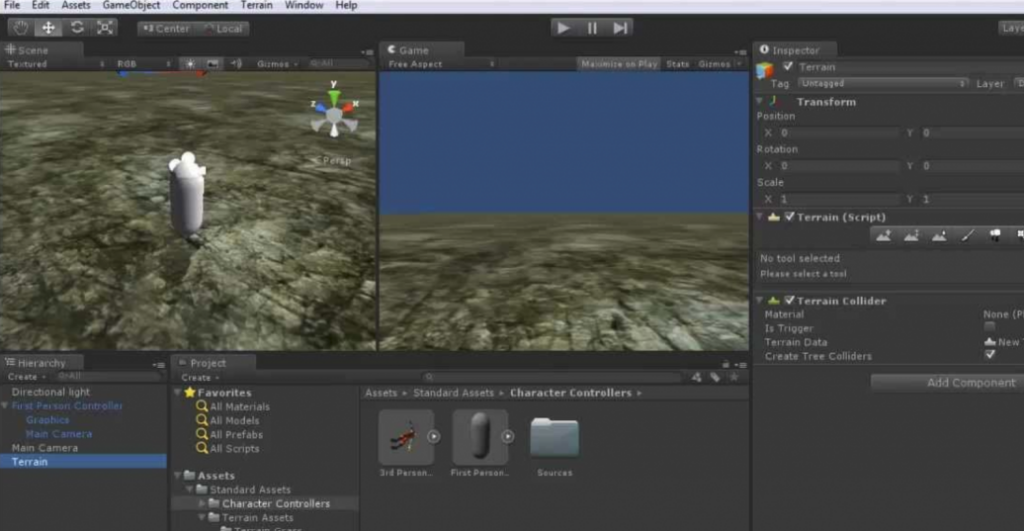Select the Raise/Lower Terrain tool
The height and width of the screenshot is (531, 1024).
[x=884, y=236]
